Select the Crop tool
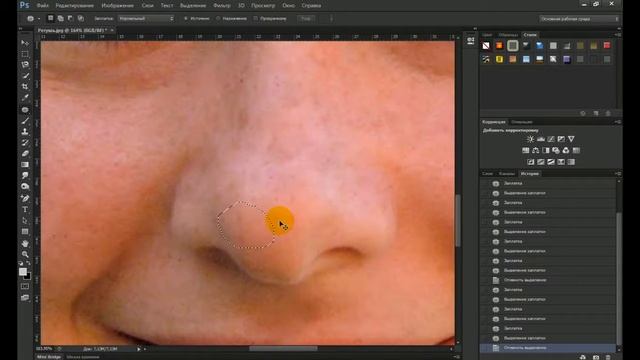Viewport: 640px width, 360px height. point(25,87)
